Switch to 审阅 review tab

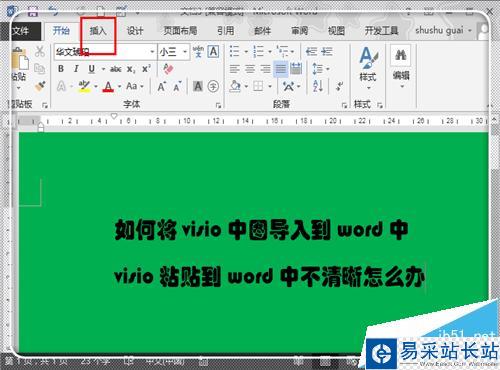click(299, 31)
